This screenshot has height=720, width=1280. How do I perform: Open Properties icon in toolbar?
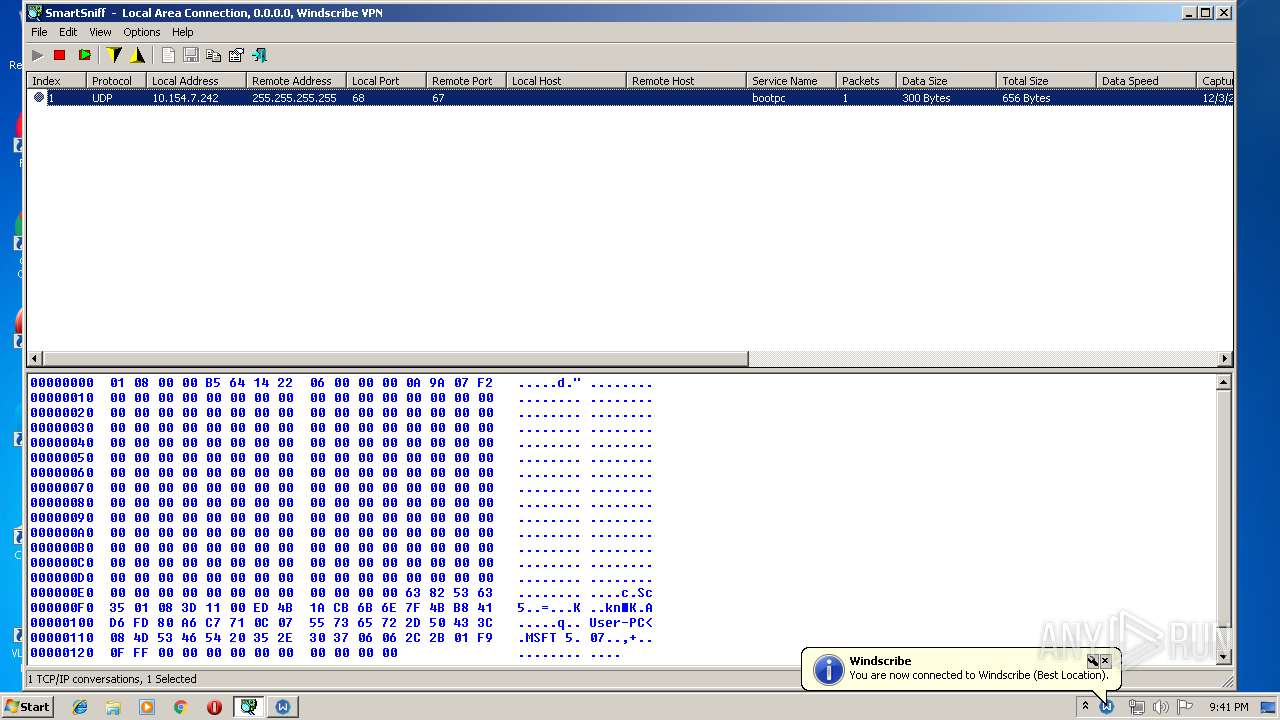(x=236, y=56)
